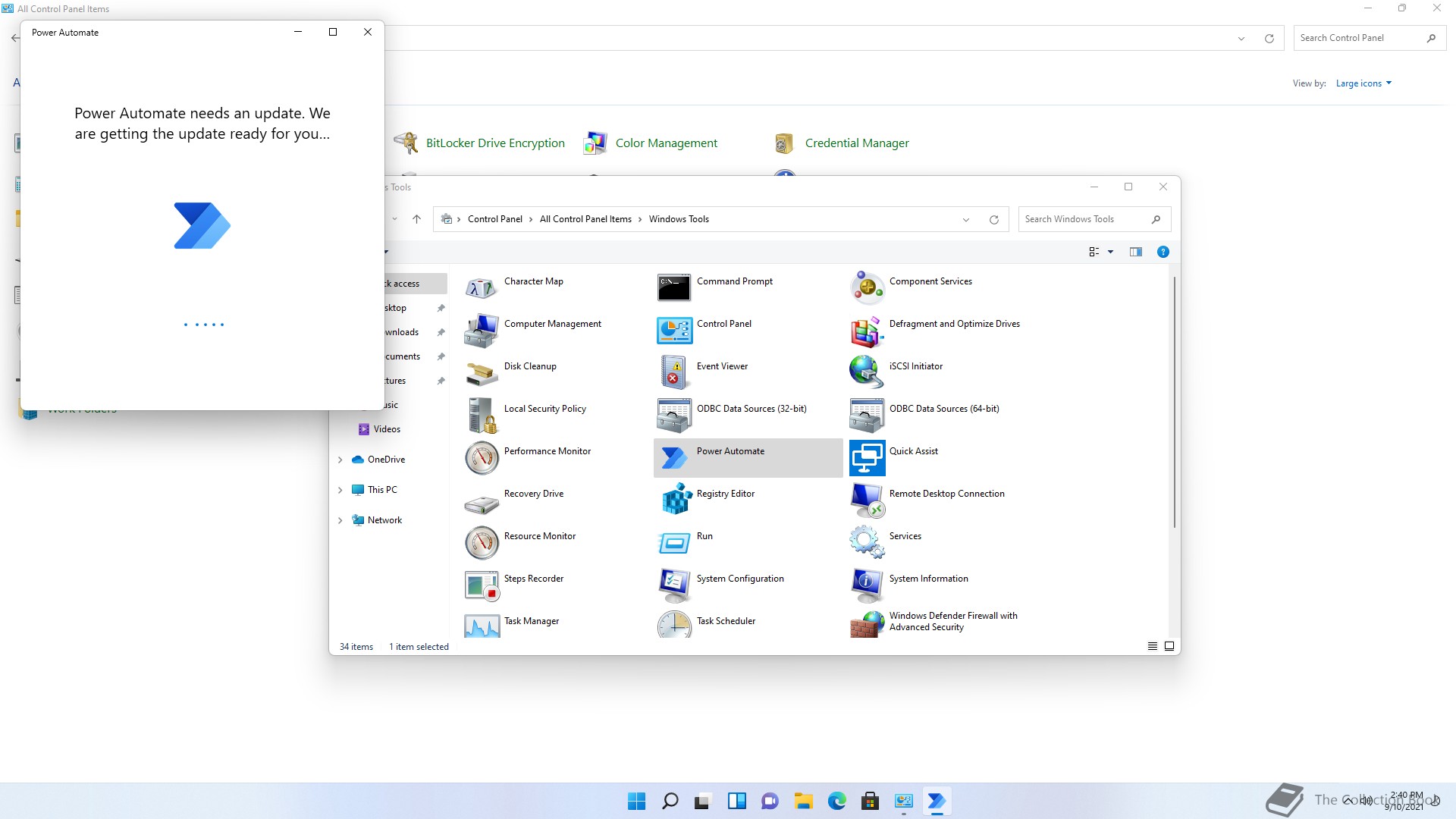Viewport: 1456px width, 819px height.
Task: Expand Network in navigation pane
Action: [x=340, y=520]
